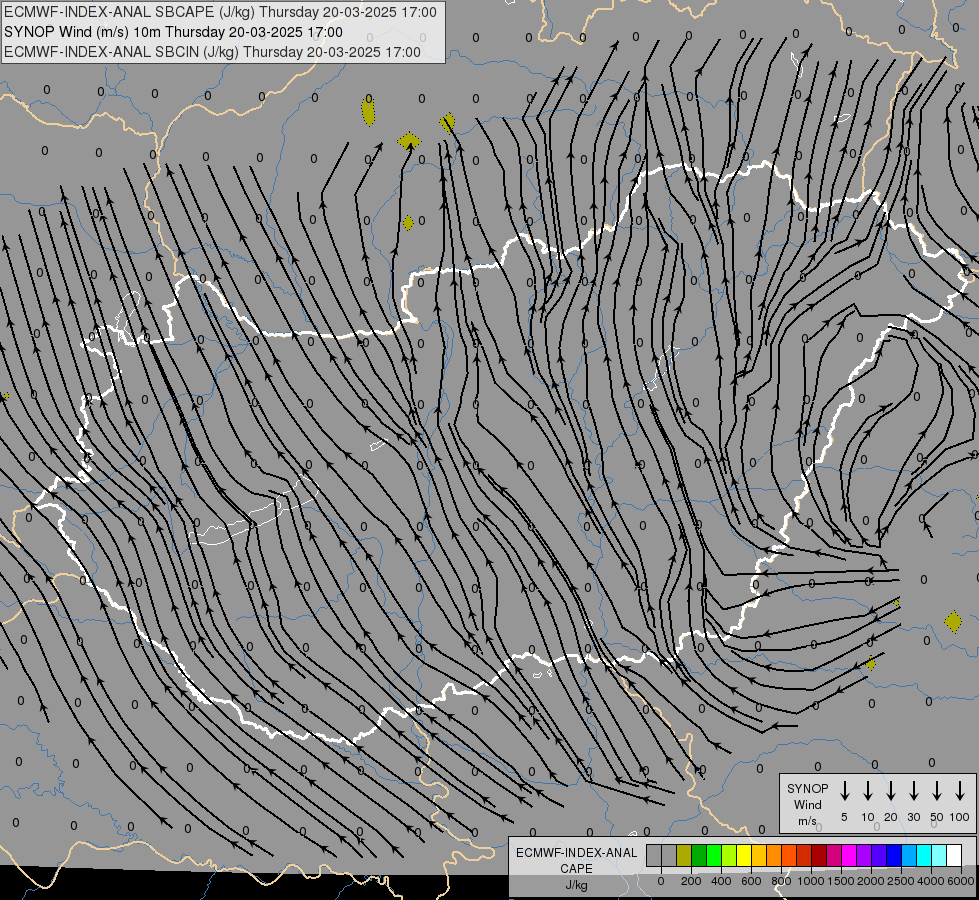
Task: Click the wind arrow above the 20 label
Action: tap(890, 791)
